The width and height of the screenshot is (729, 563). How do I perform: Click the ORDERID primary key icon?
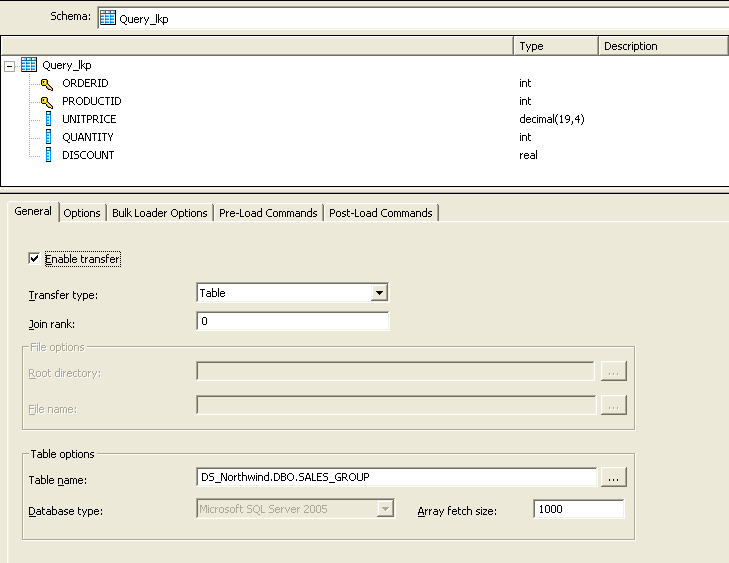(46, 84)
